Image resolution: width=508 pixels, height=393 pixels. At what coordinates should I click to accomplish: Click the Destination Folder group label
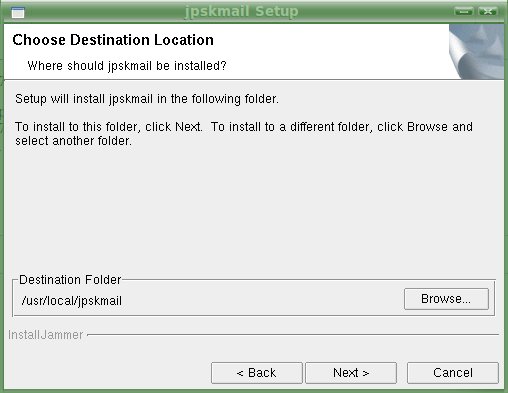click(x=70, y=280)
